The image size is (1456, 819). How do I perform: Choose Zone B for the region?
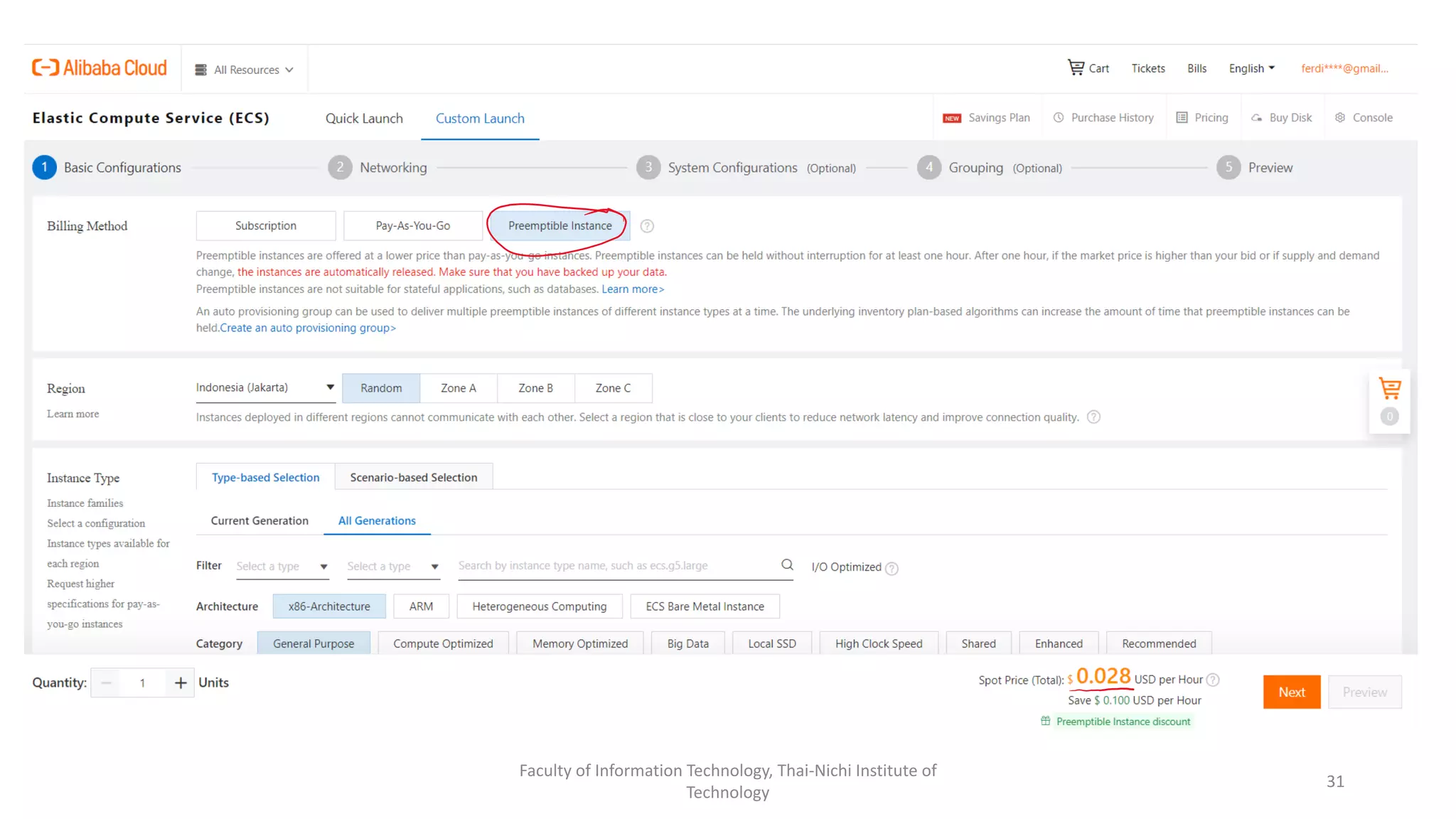tap(535, 388)
